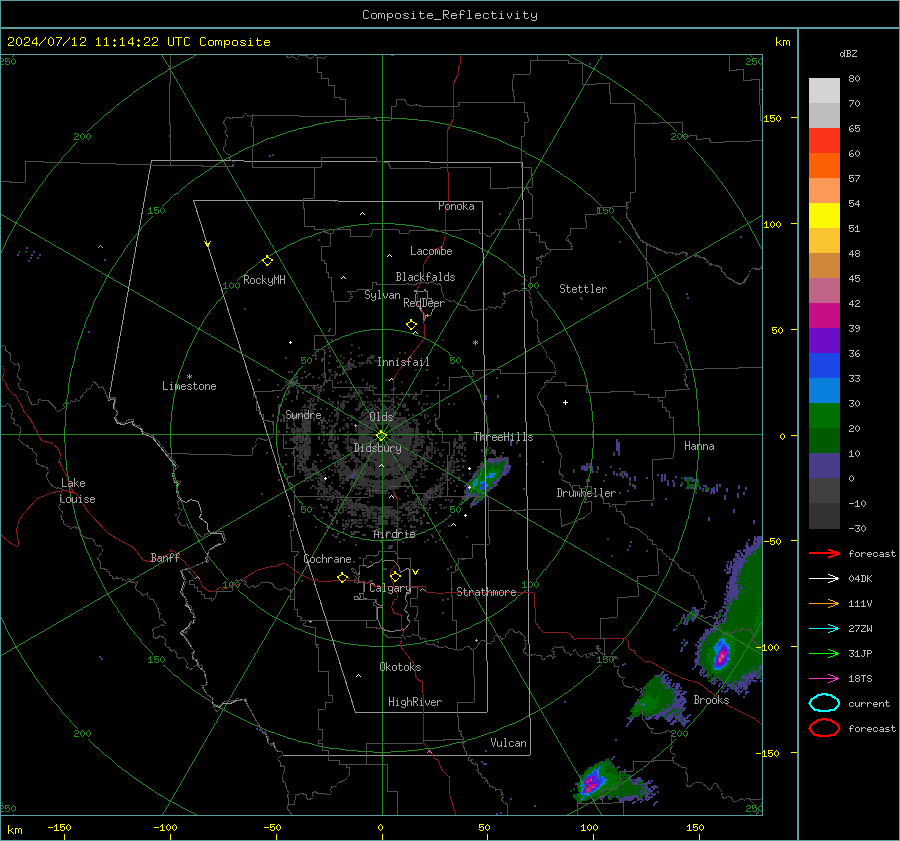Click the cyan current ellipse icon
Viewport: 900px width, 841px height.
pos(824,703)
